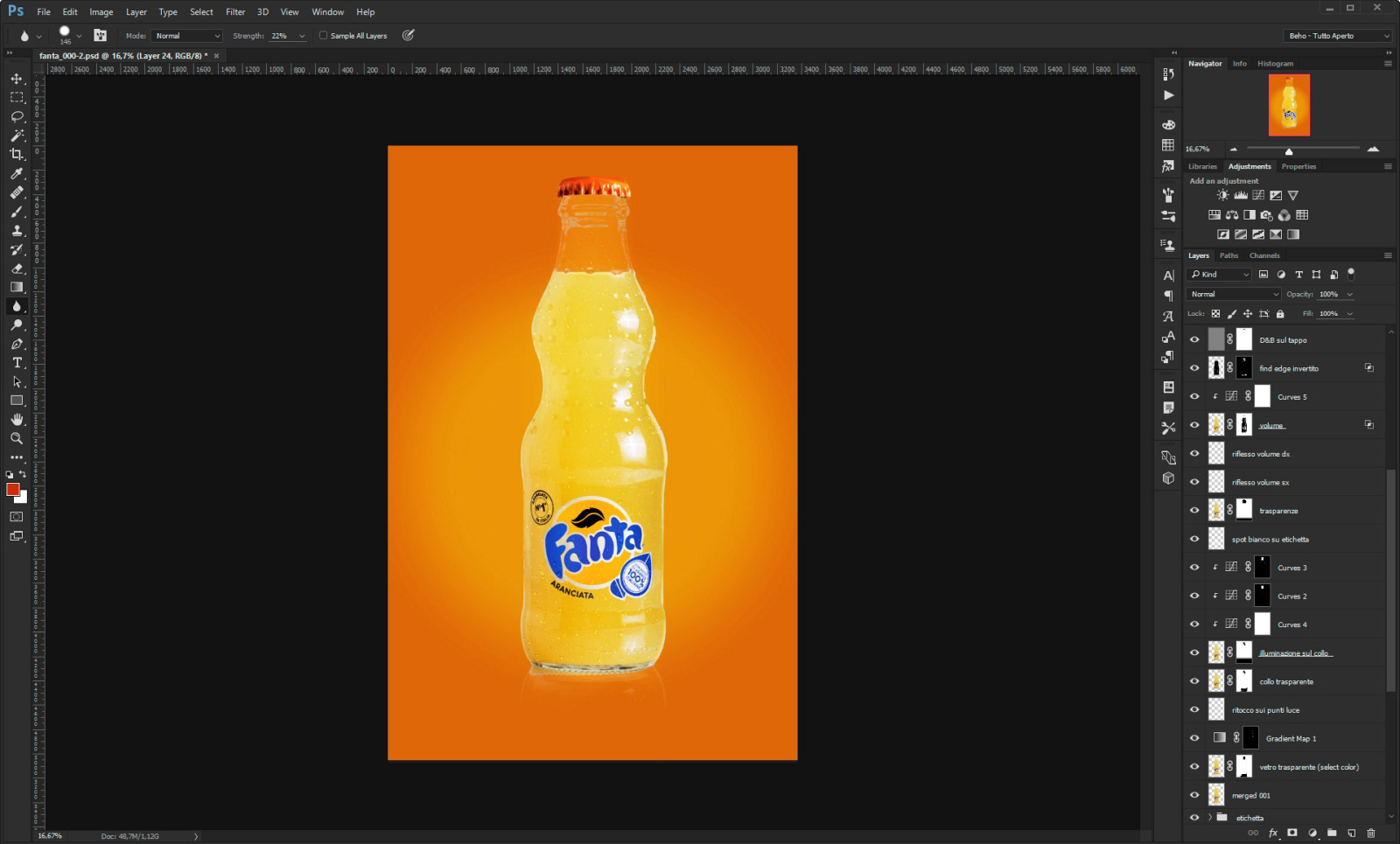Select the Move tool
Image resolution: width=1400 pixels, height=844 pixels.
(17, 79)
